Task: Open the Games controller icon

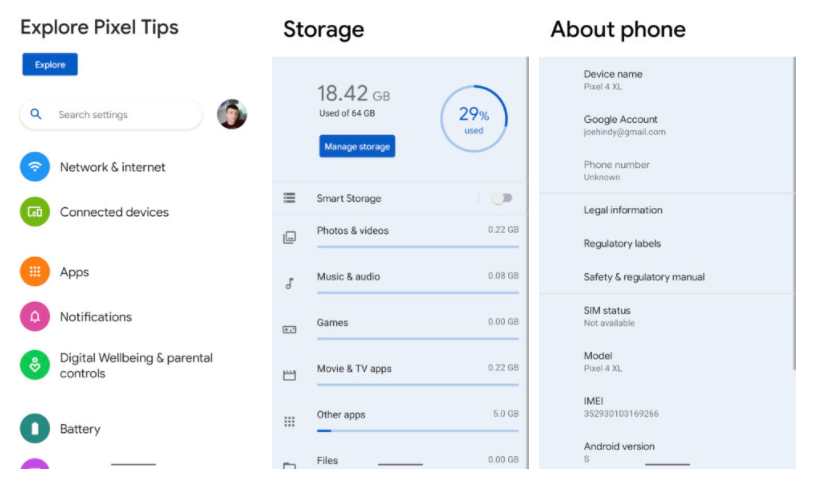Action: [289, 329]
